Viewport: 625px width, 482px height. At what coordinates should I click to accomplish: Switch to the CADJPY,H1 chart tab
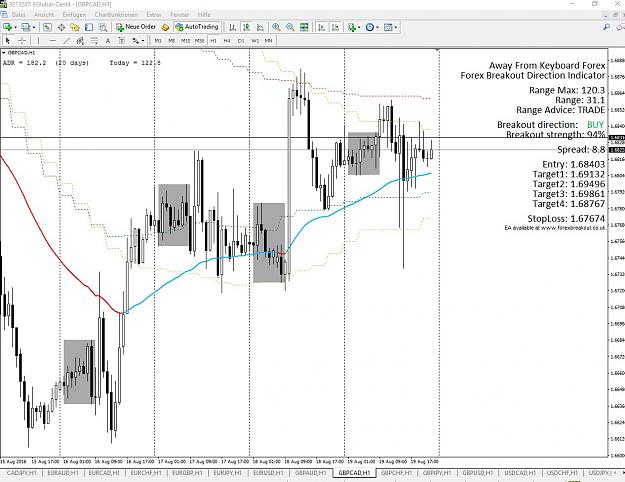[x=22, y=473]
